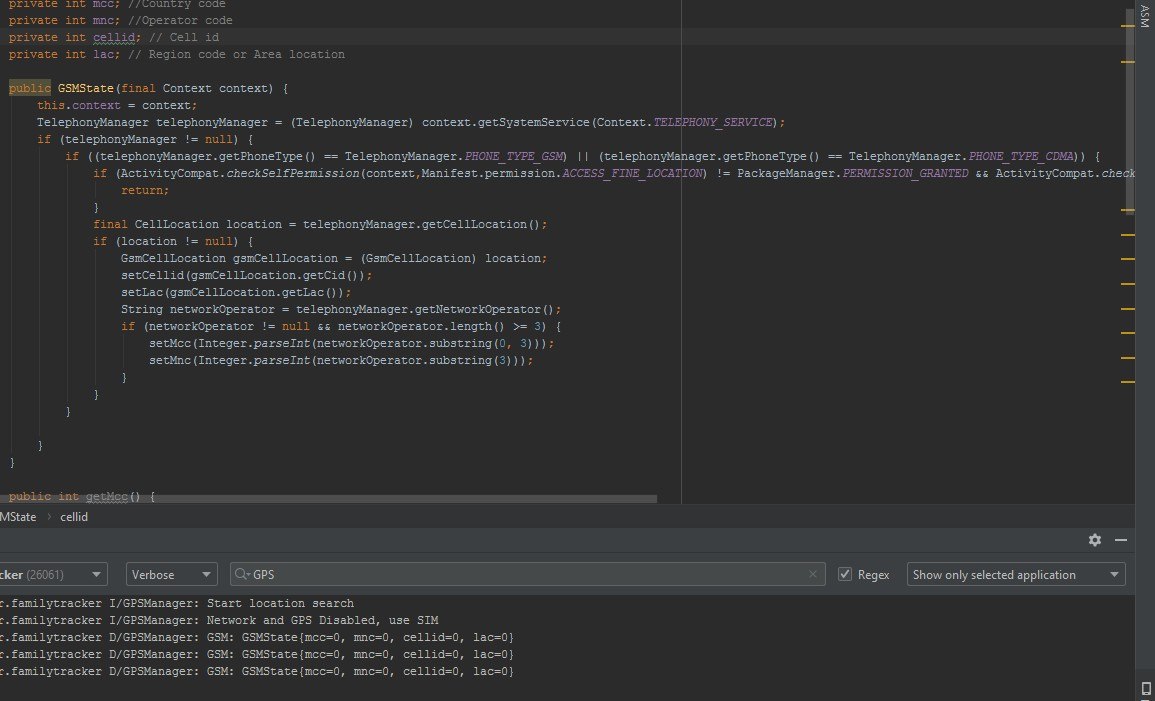
Task: Open 'Show only selected application' filter dropdown
Action: [1016, 574]
